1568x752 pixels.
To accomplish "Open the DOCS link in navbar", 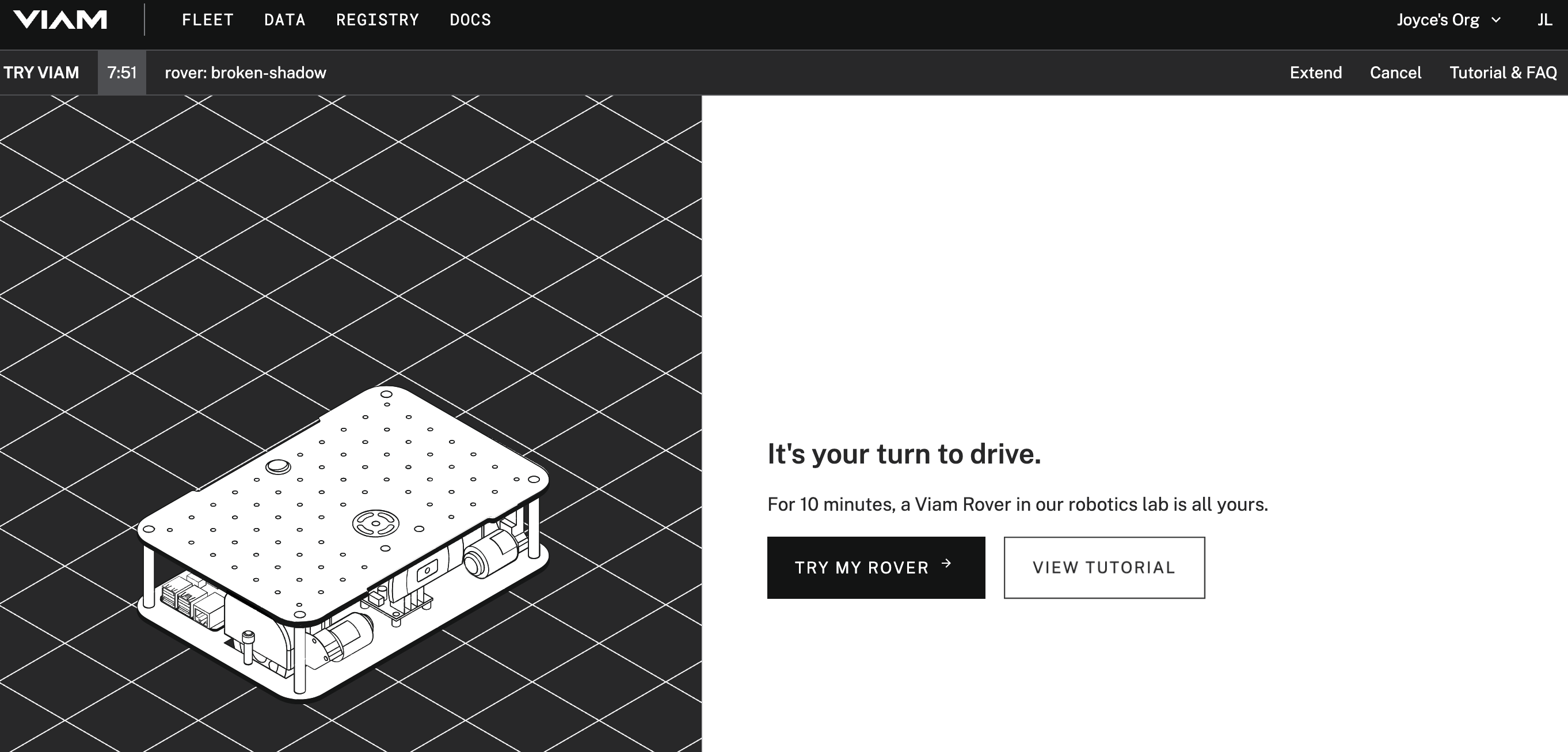I will 470,20.
